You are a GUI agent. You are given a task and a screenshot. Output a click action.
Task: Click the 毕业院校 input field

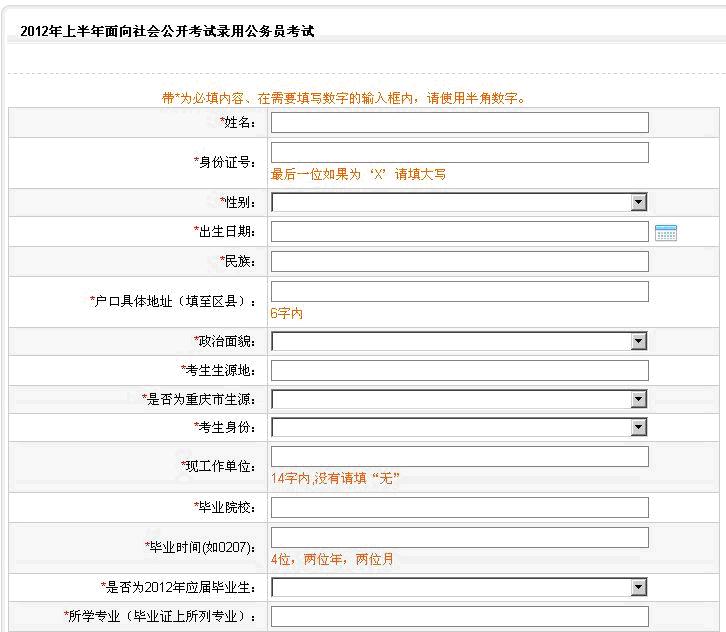pyautogui.click(x=460, y=507)
